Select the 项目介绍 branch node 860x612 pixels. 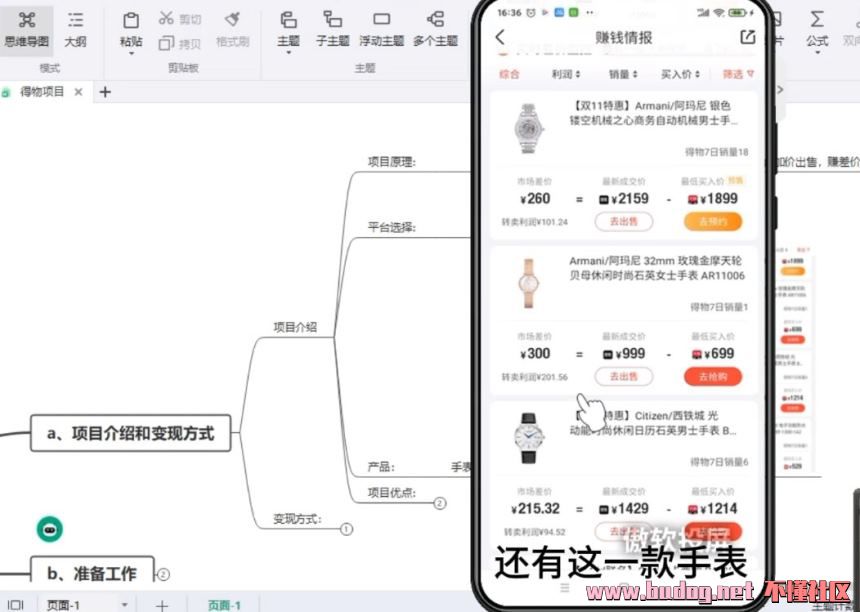[295, 327]
